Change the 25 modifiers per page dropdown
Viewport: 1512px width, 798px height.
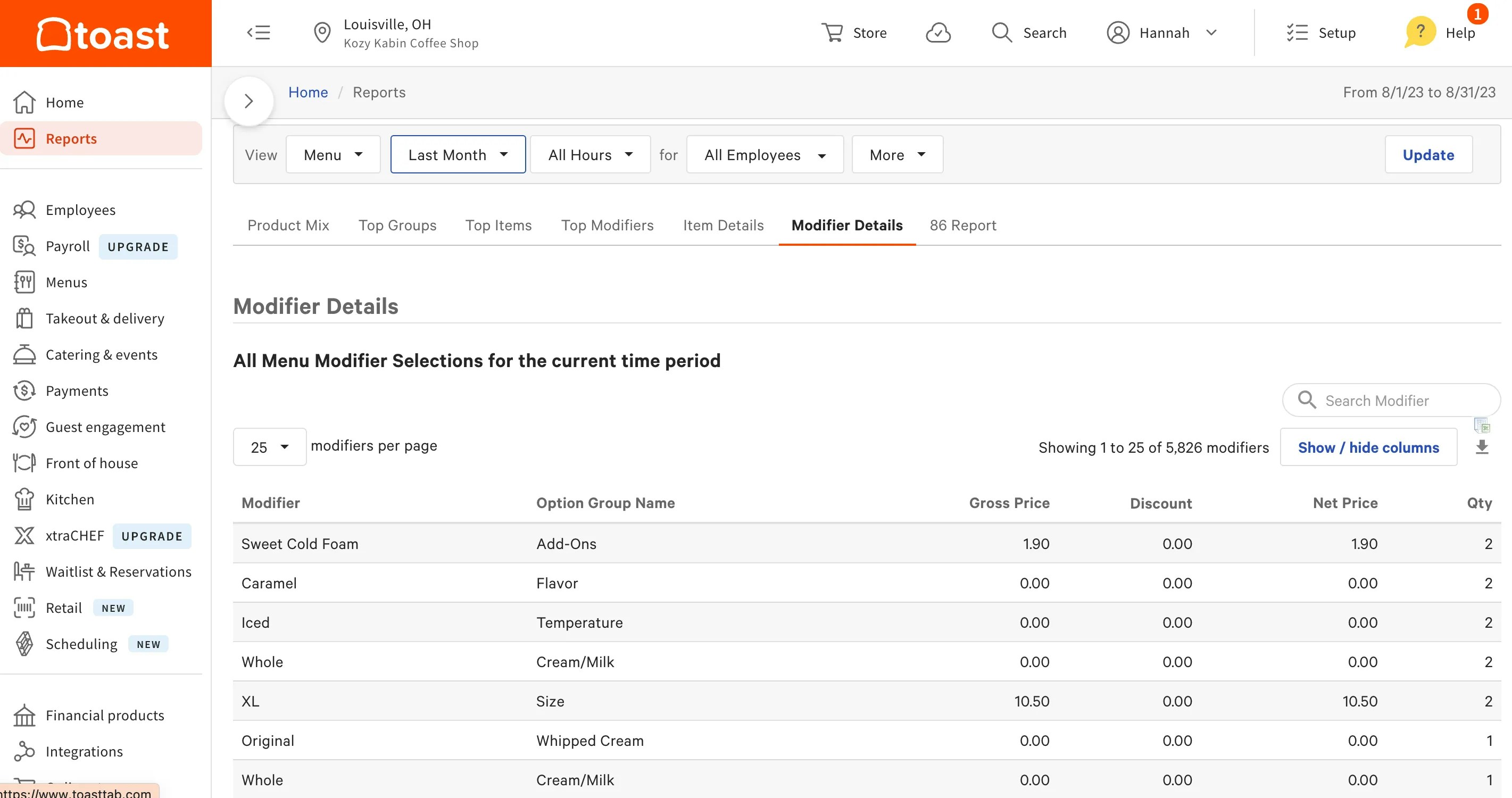point(269,448)
